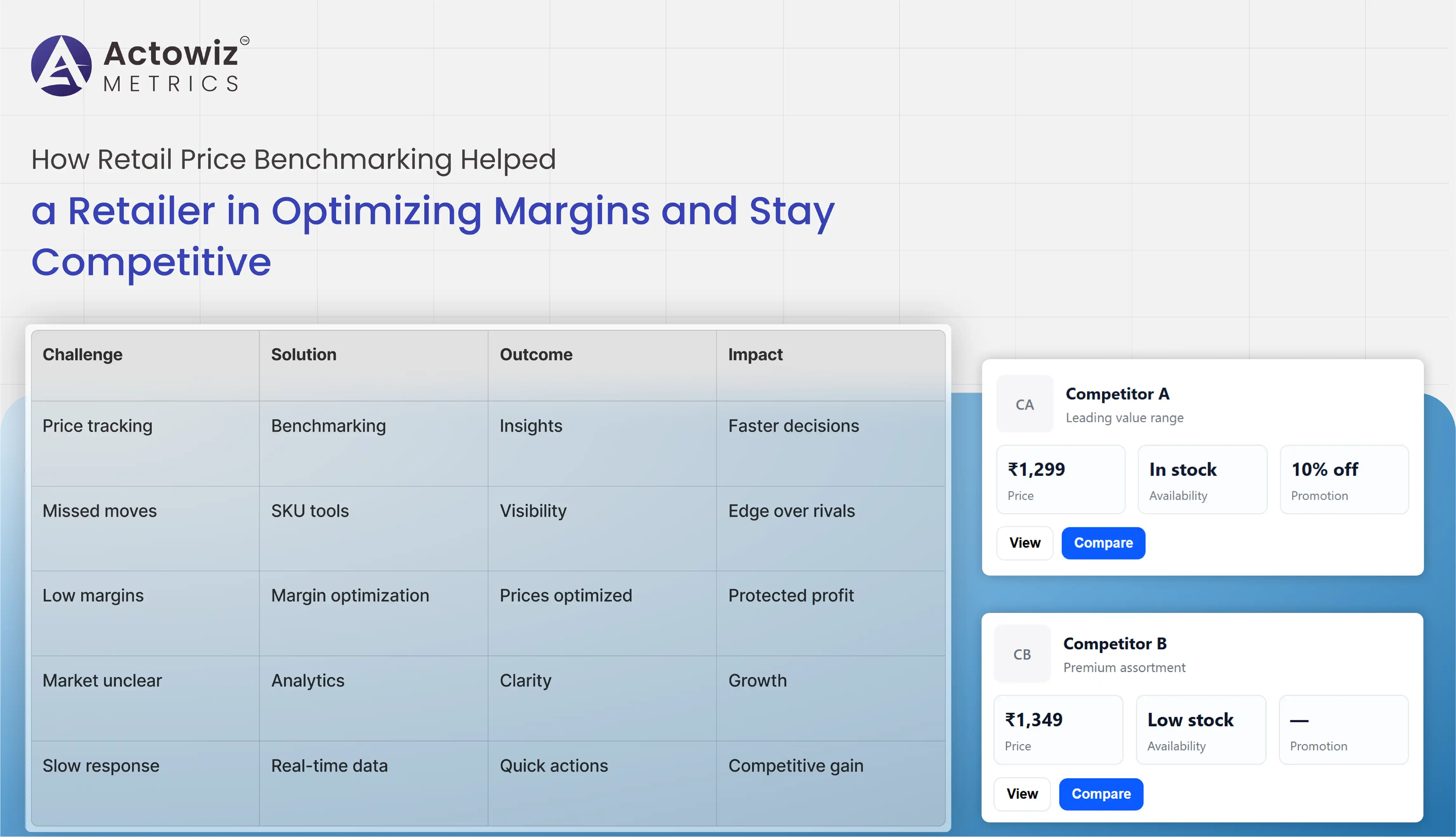Click the Actowiz Metrics logo icon
Screen dimensions: 1456x837
[61, 65]
